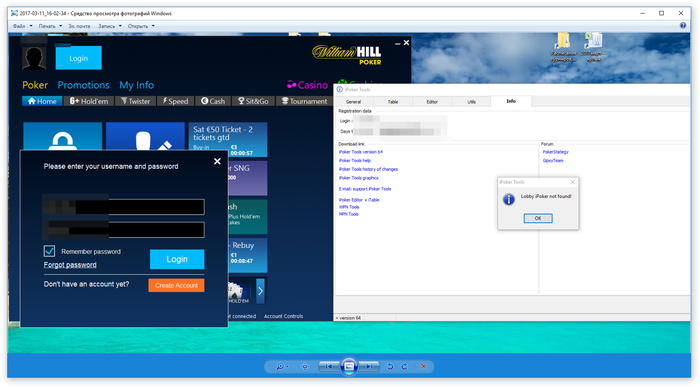Click the username input field
700x387 pixels.
124,207
